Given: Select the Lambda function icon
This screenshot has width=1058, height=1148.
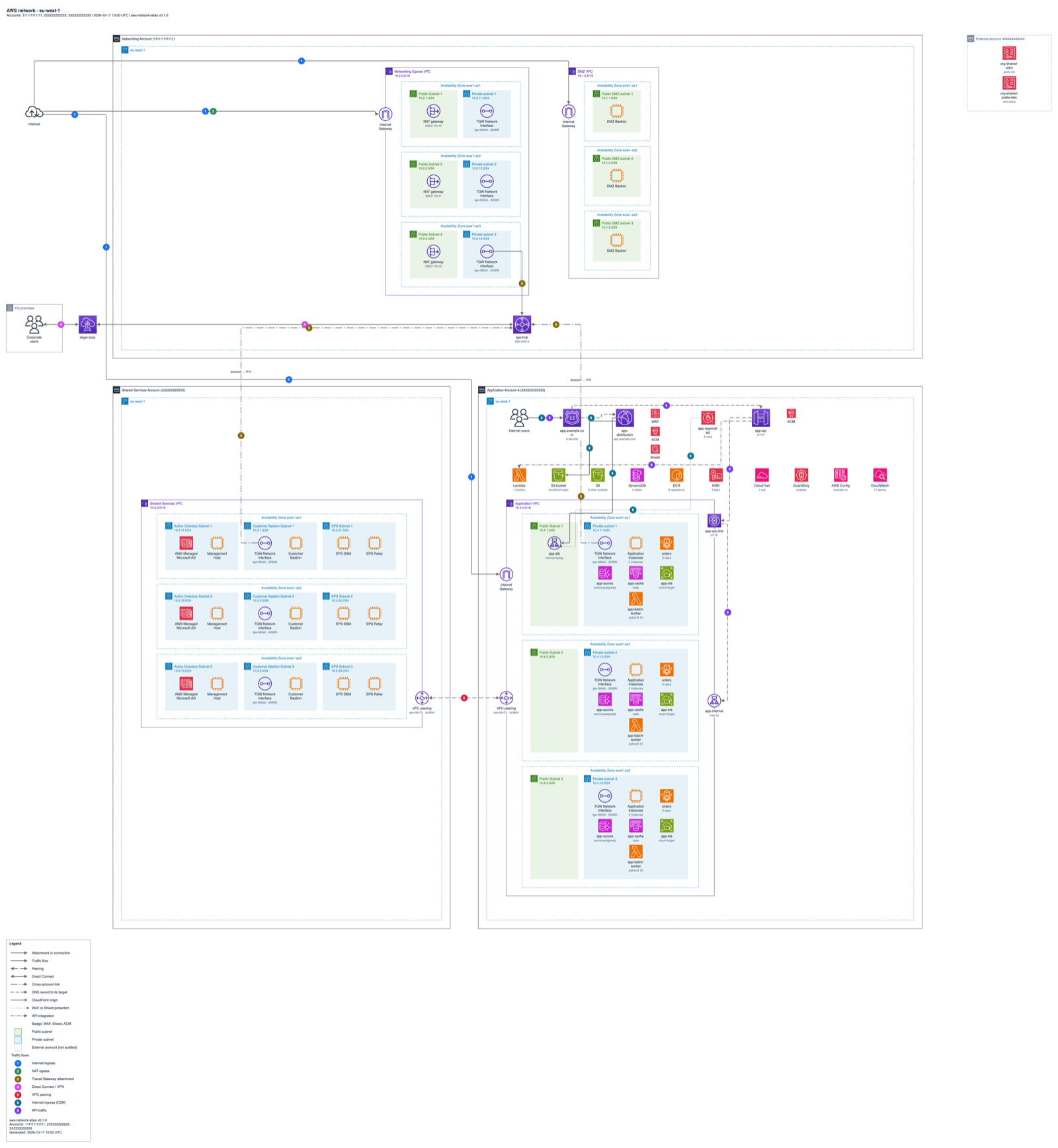Looking at the screenshot, I should tap(519, 475).
